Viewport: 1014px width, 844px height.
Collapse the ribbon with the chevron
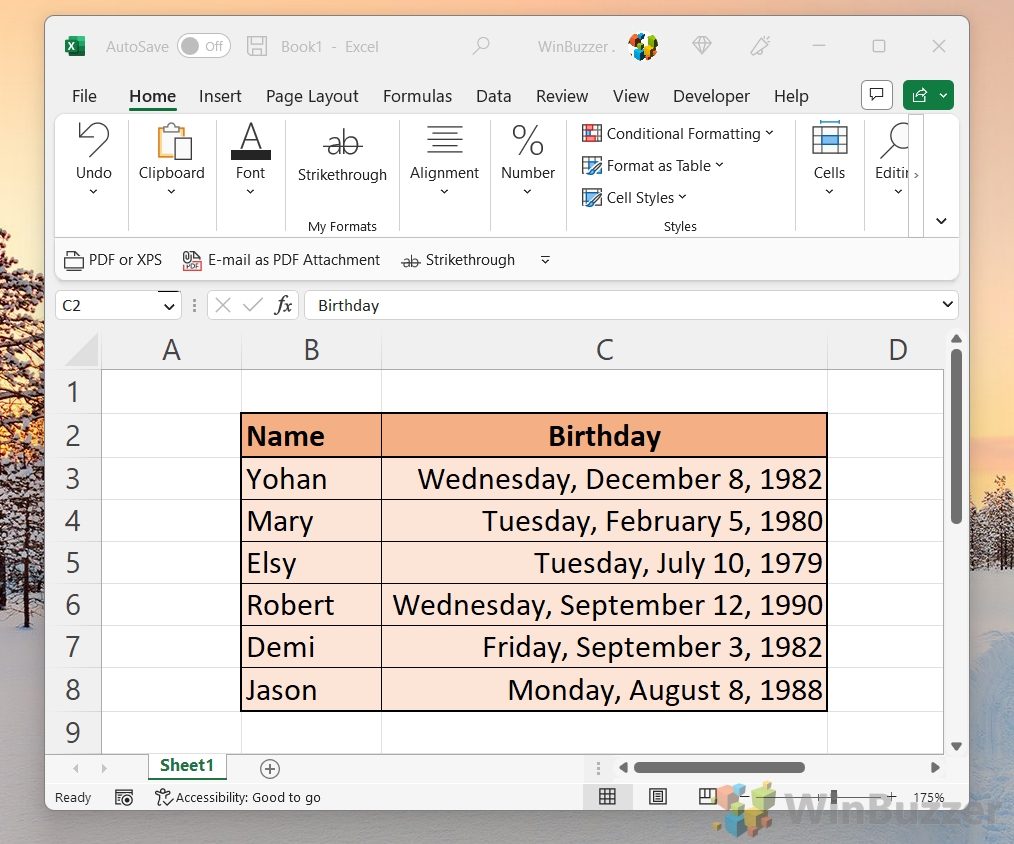(x=940, y=221)
